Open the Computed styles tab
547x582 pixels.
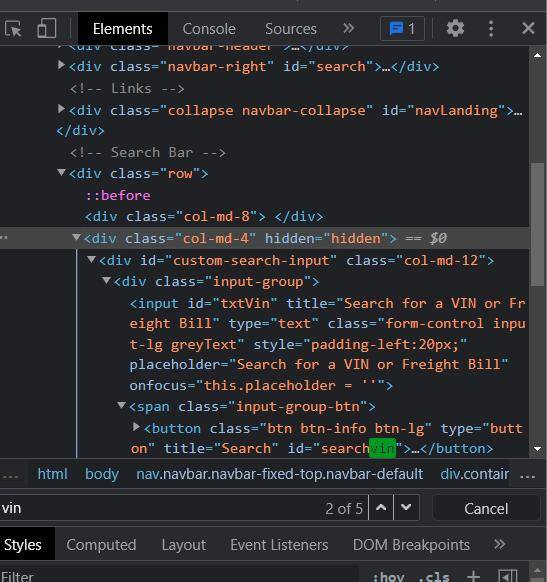pos(101,545)
